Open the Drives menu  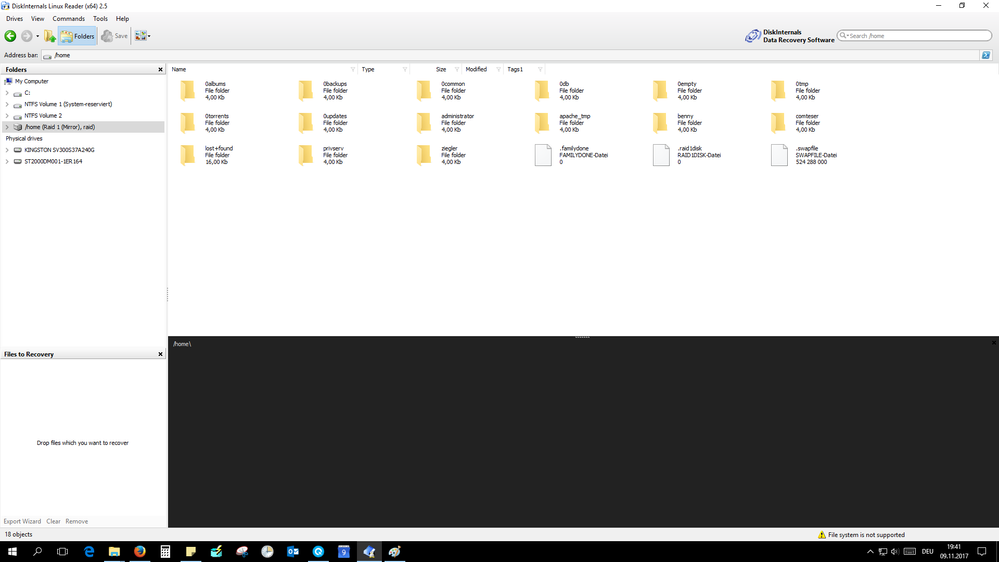pyautogui.click(x=14, y=19)
